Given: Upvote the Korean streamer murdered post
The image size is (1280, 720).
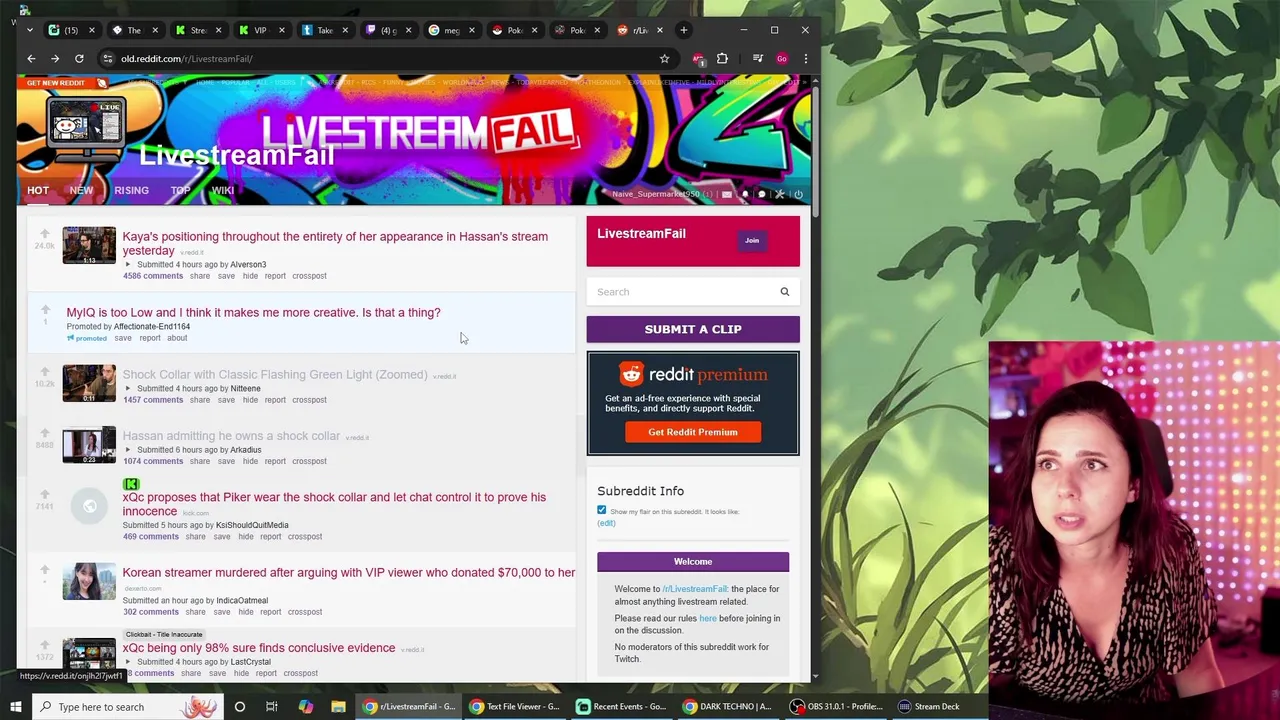Looking at the screenshot, I should tap(44, 570).
